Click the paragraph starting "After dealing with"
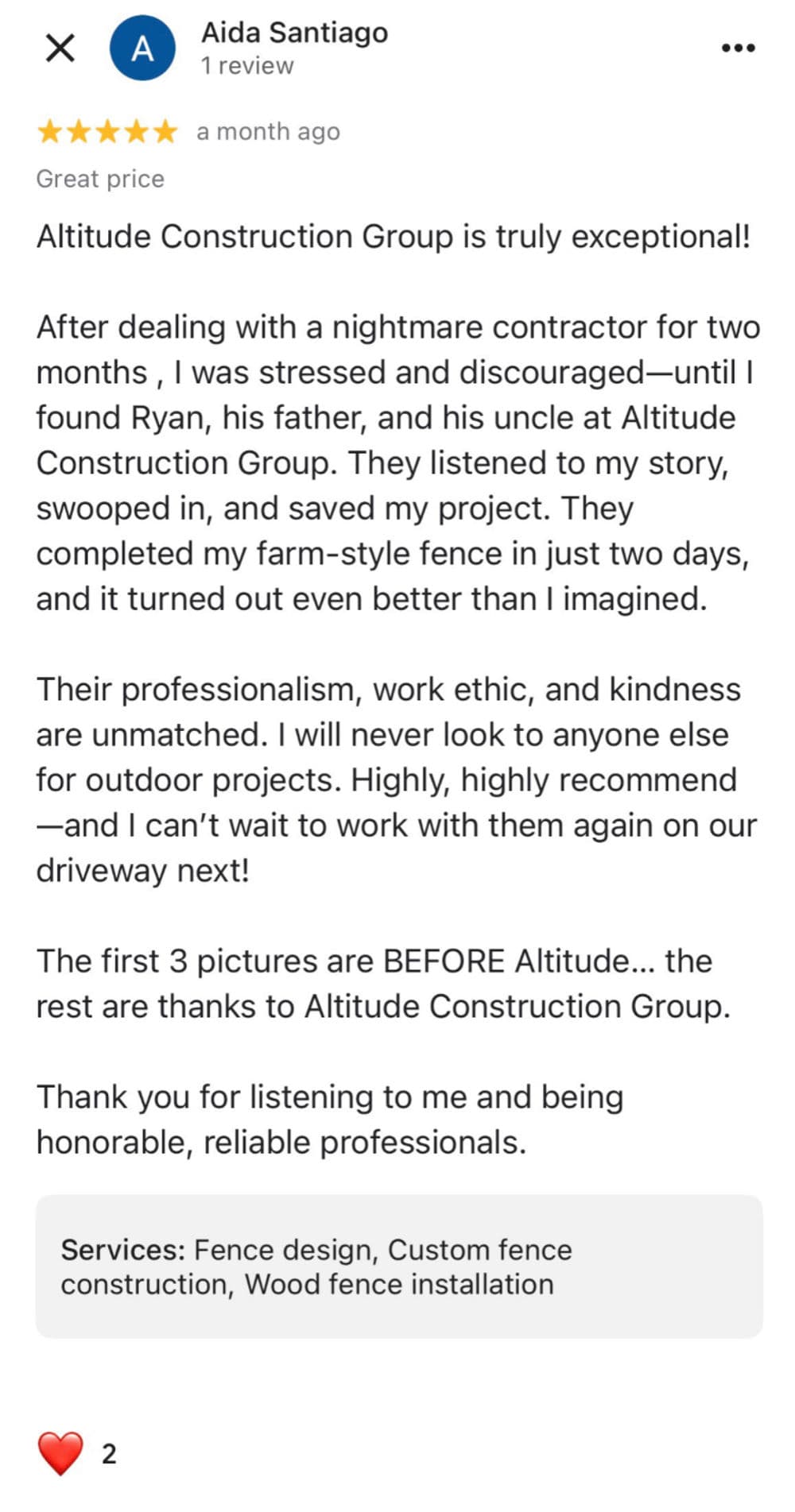This screenshot has width=795, height=1512. [x=397, y=463]
